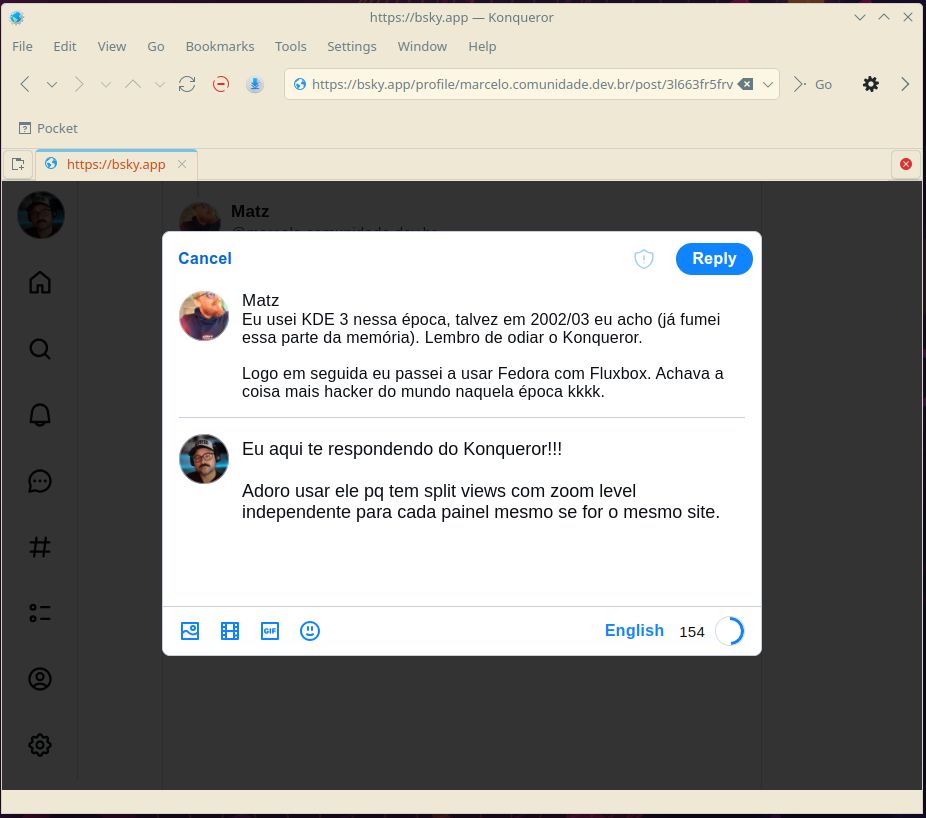This screenshot has height=818, width=926.
Task: Close the bsky.app tab with its x
Action: coord(182,164)
